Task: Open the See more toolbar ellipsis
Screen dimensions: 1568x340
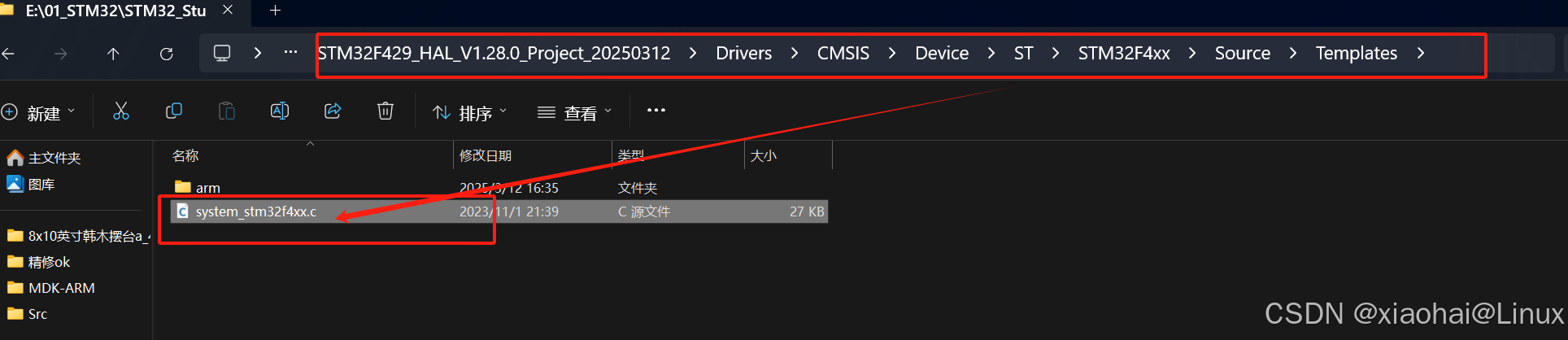Action: 656,111
